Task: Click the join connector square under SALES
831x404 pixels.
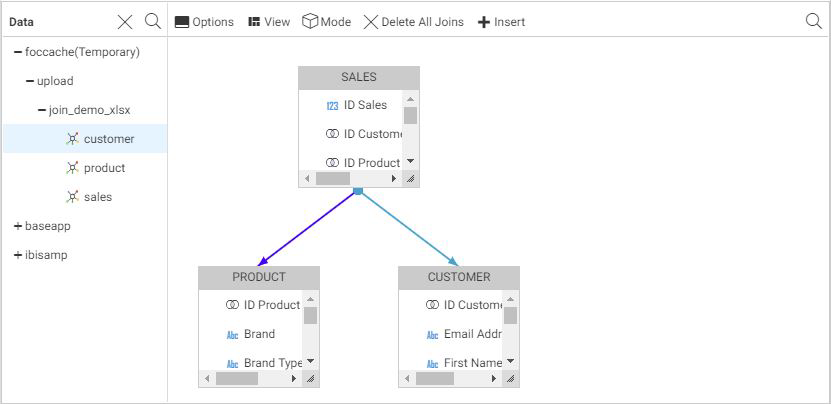Action: point(358,190)
